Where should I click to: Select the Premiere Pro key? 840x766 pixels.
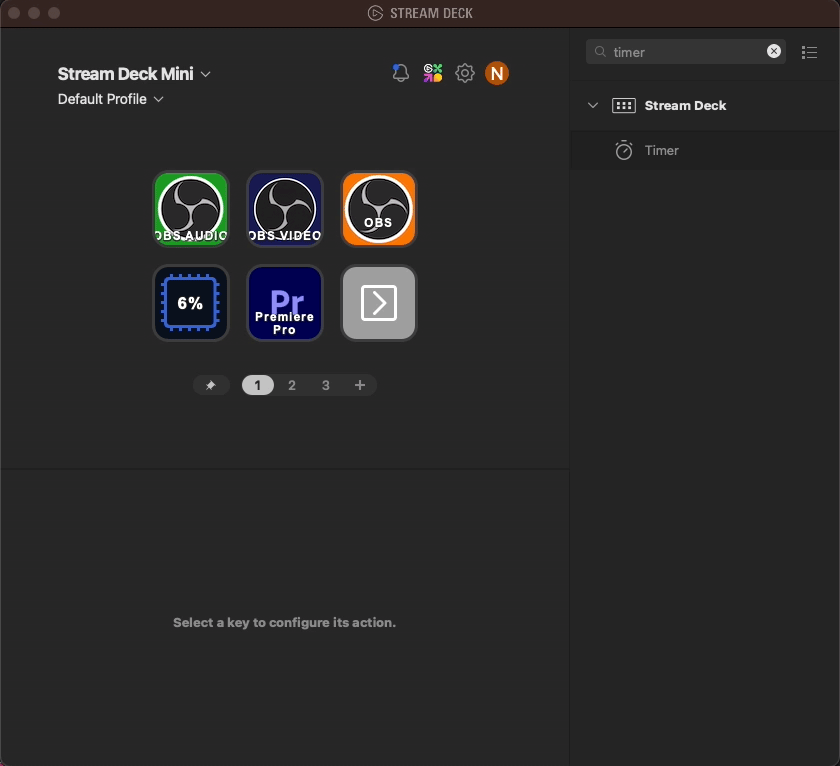pos(285,303)
